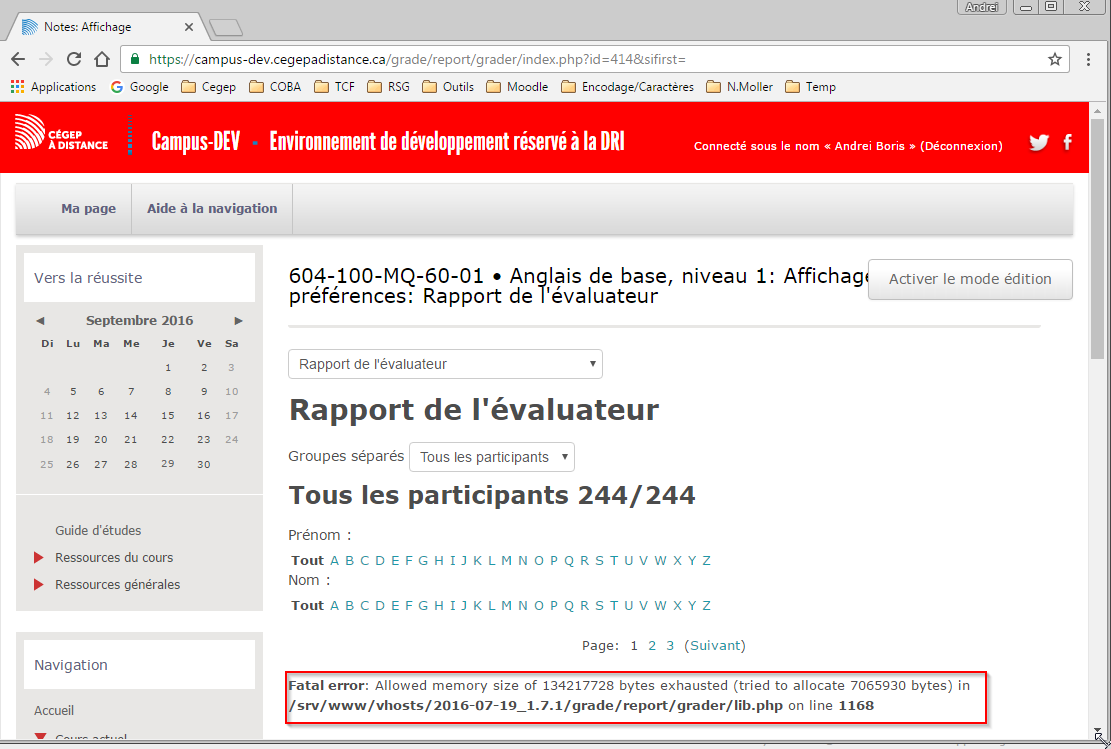Screen dimensions: 1111x749
Task: Open Rapport de l'évaluateur dropdown
Action: tap(445, 364)
